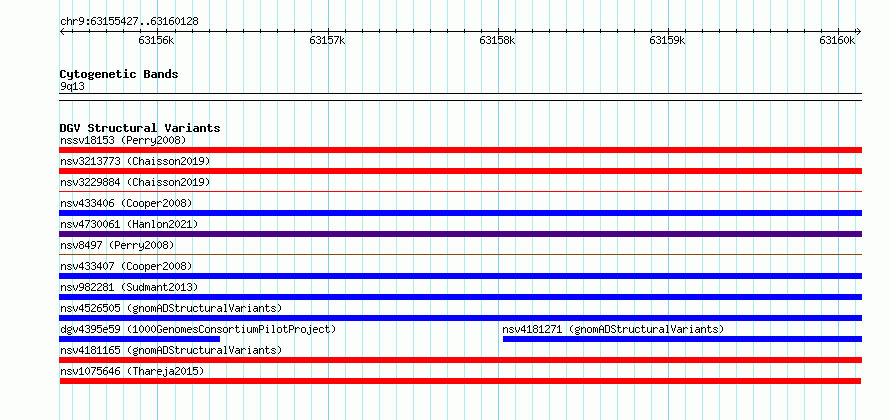Click the nssv18153 (Perry2008) variant label
Screen dimensions: 890x420
123,140
